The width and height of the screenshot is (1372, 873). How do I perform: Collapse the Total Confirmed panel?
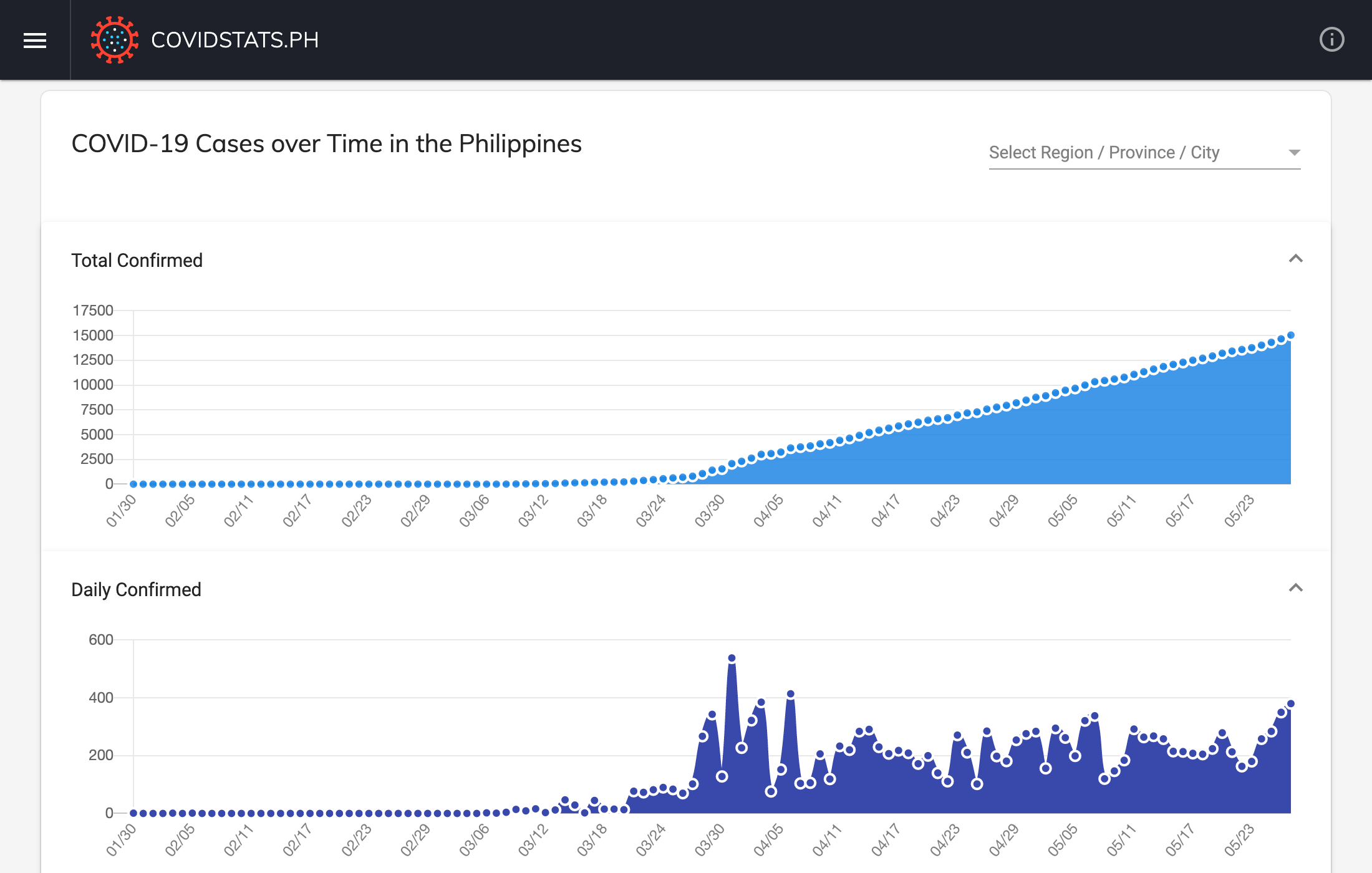tap(1295, 259)
